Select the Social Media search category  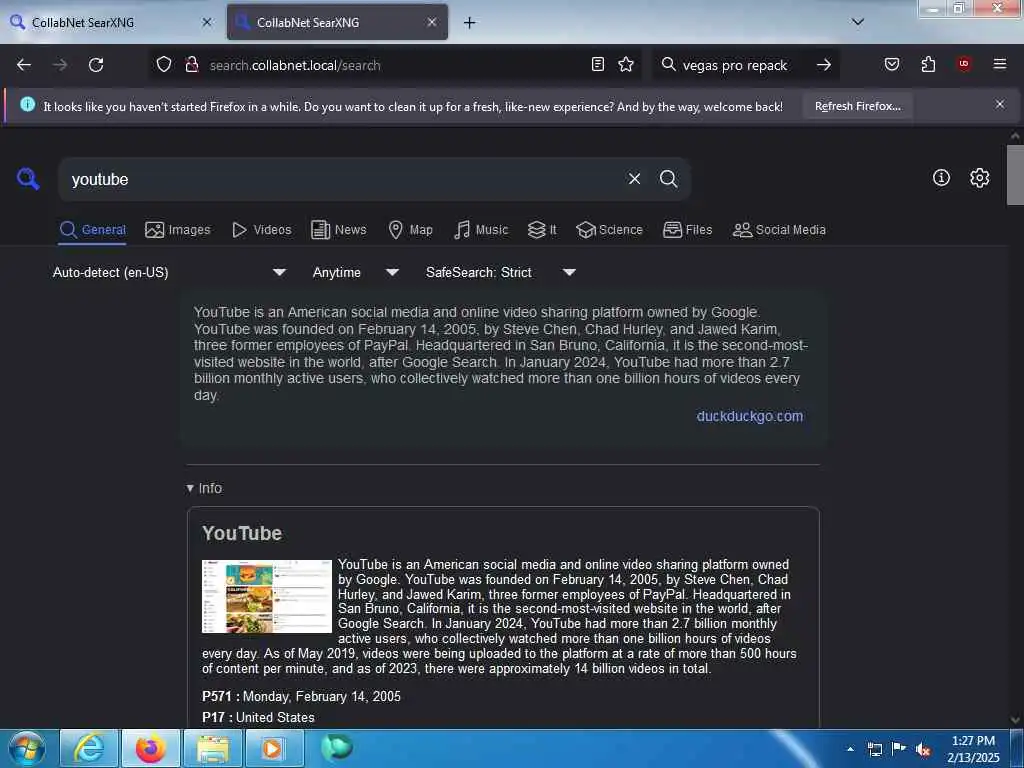(x=779, y=230)
